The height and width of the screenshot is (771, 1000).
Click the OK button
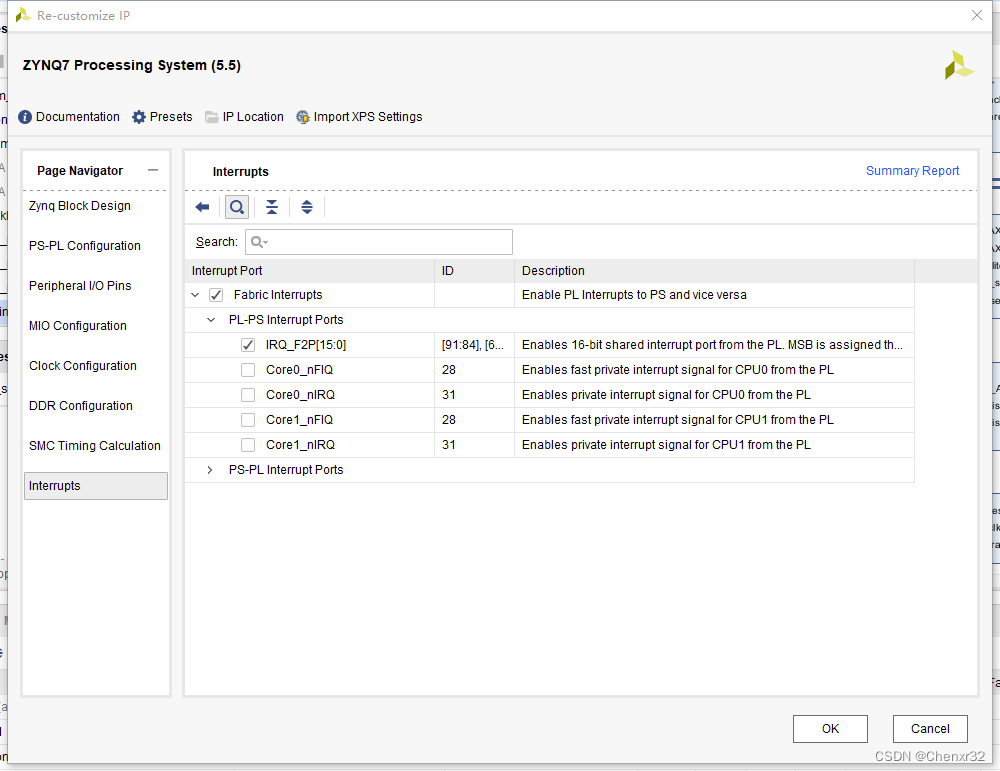click(x=830, y=729)
